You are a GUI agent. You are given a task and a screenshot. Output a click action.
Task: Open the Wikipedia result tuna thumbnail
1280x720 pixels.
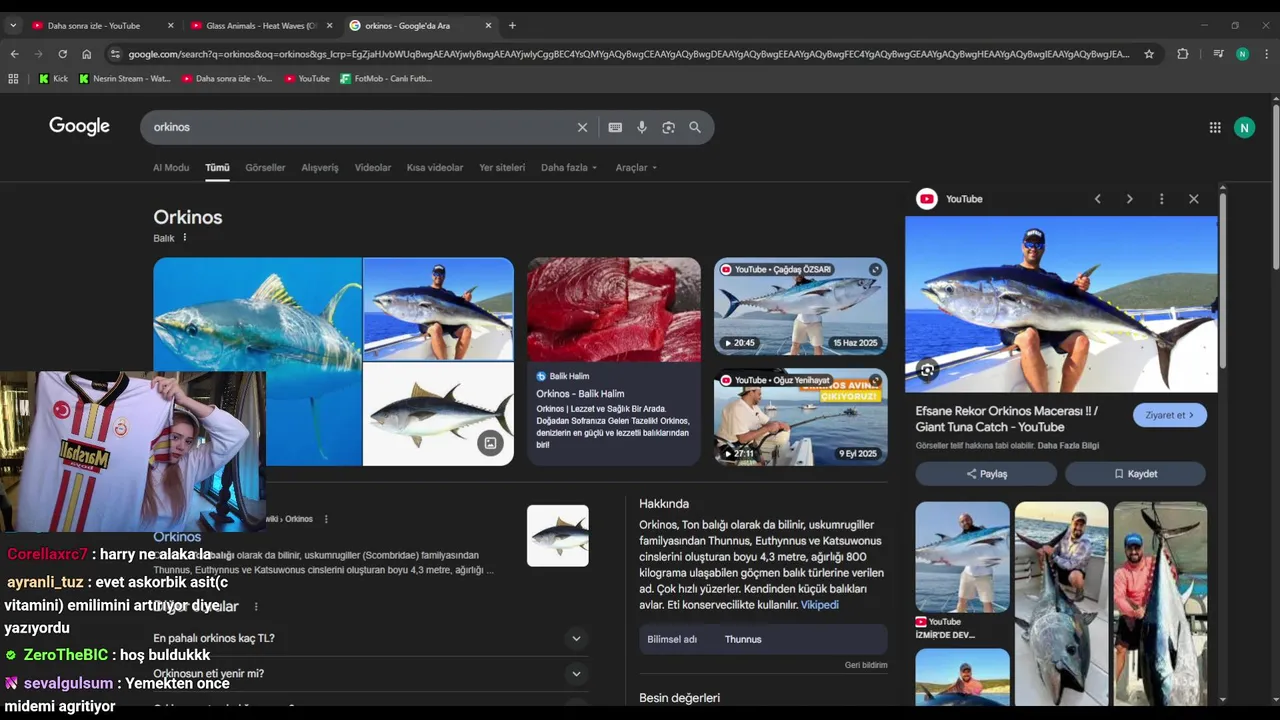tap(558, 536)
